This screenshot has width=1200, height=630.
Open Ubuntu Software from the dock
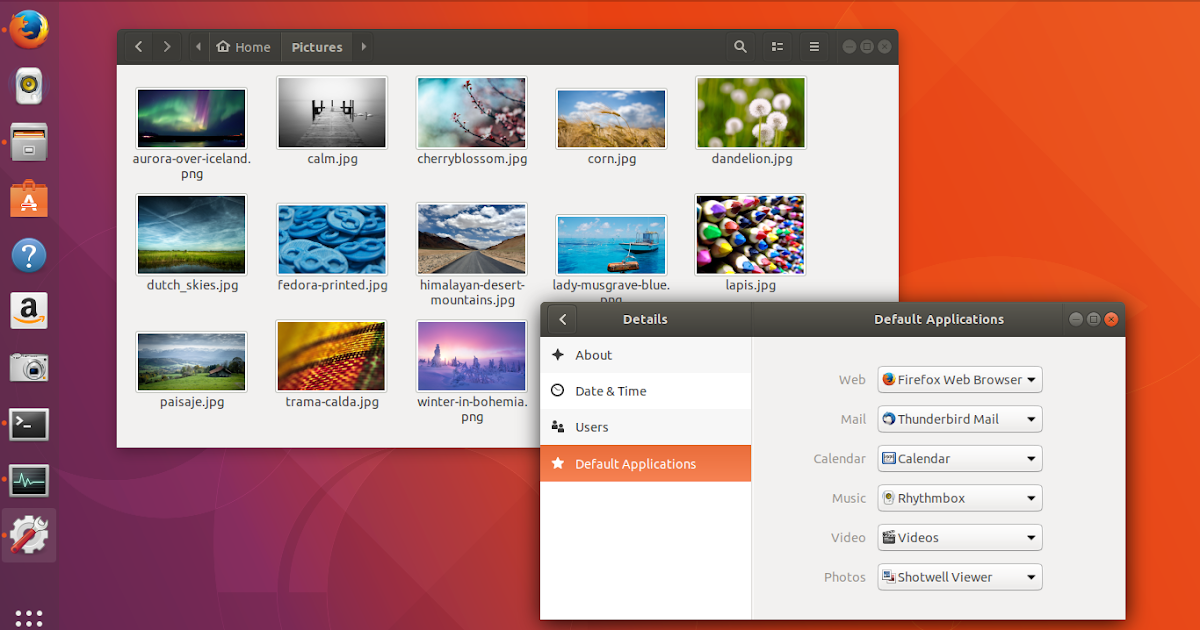29,198
